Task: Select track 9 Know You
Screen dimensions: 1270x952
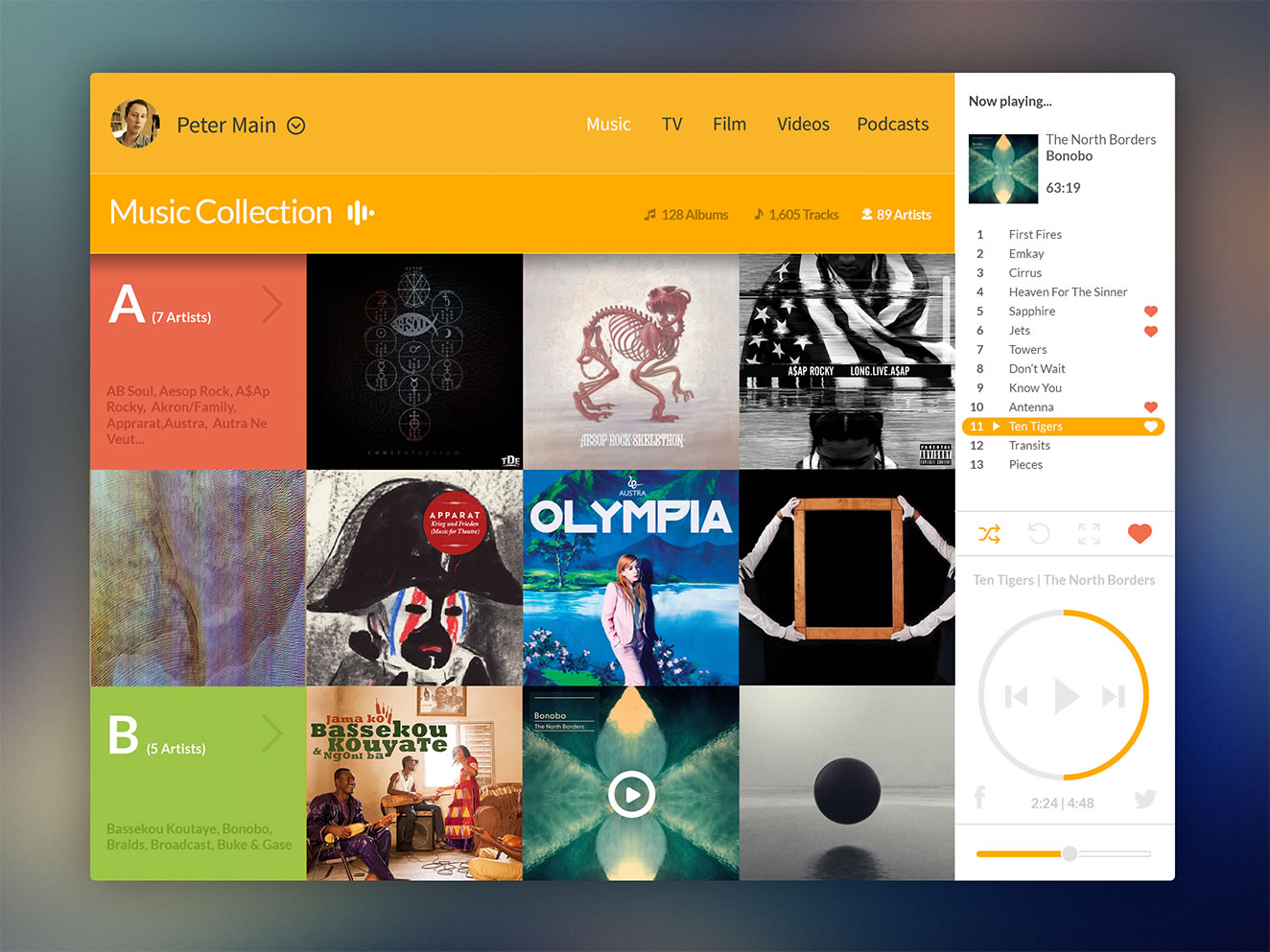Action: coord(1063,387)
